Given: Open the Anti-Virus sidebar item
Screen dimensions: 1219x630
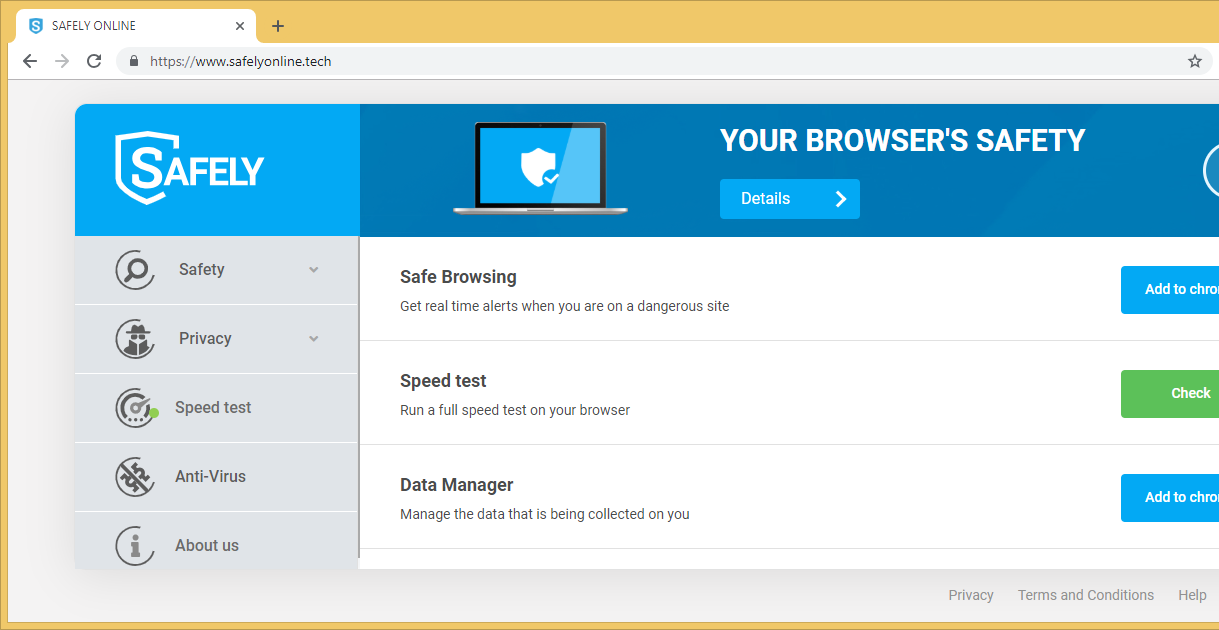Looking at the screenshot, I should (x=210, y=477).
